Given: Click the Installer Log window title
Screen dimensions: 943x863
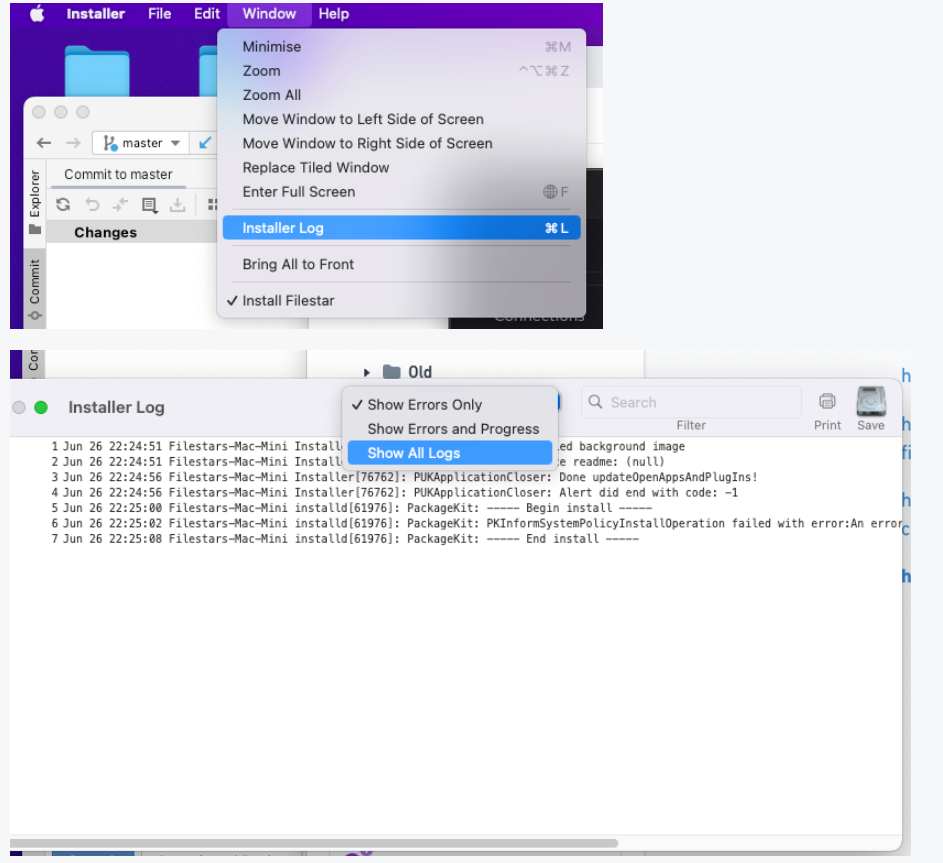Looking at the screenshot, I should (x=116, y=408).
